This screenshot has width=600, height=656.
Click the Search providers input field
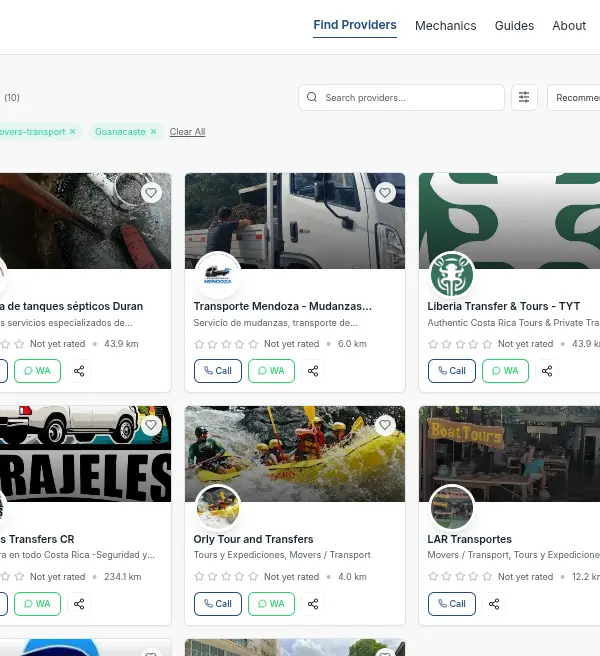point(401,97)
